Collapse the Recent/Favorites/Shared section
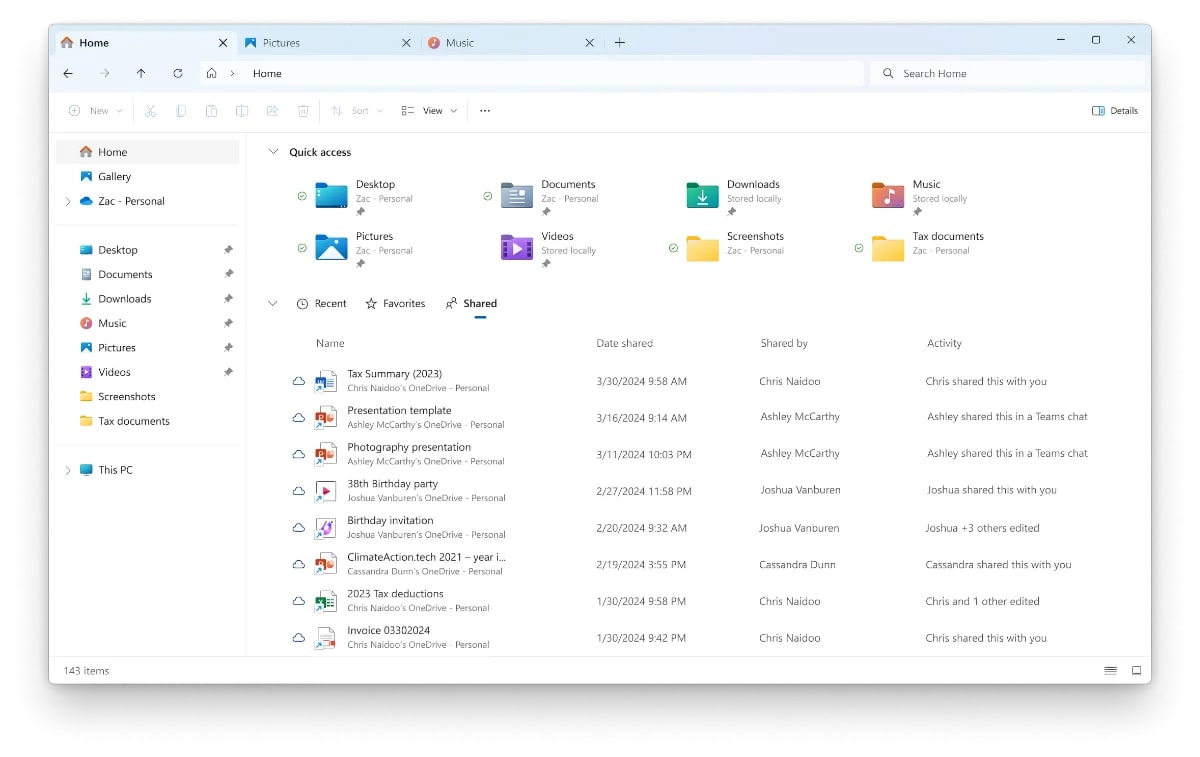 point(273,303)
